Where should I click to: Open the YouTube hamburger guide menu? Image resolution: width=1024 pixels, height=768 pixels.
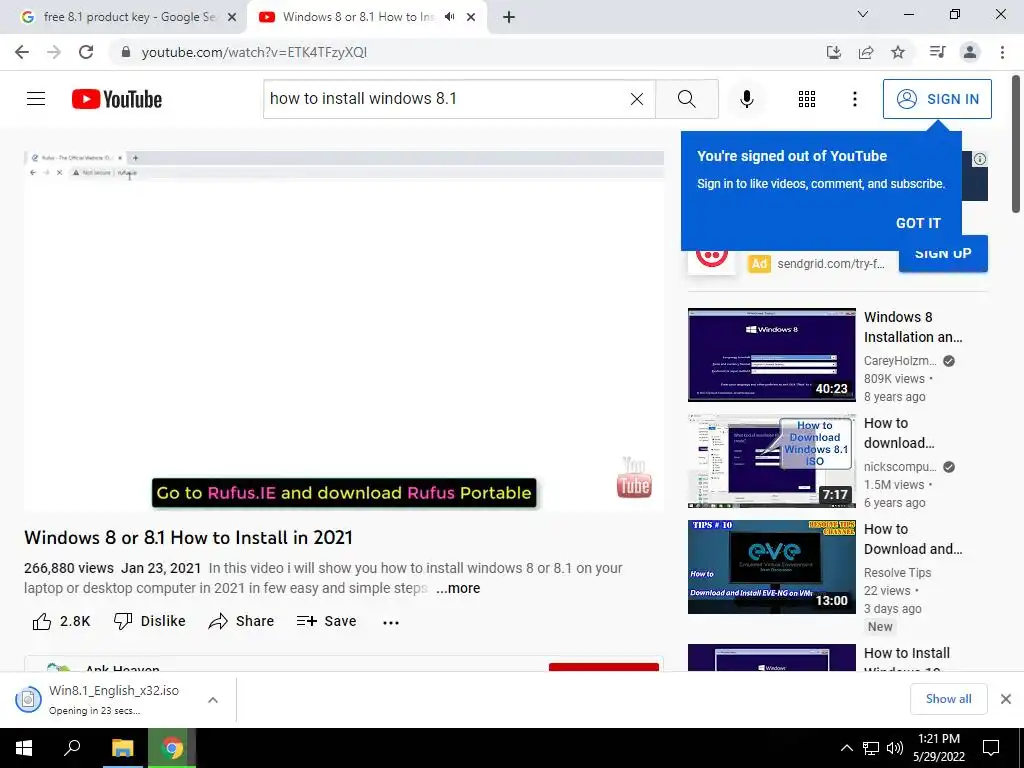pyautogui.click(x=36, y=99)
